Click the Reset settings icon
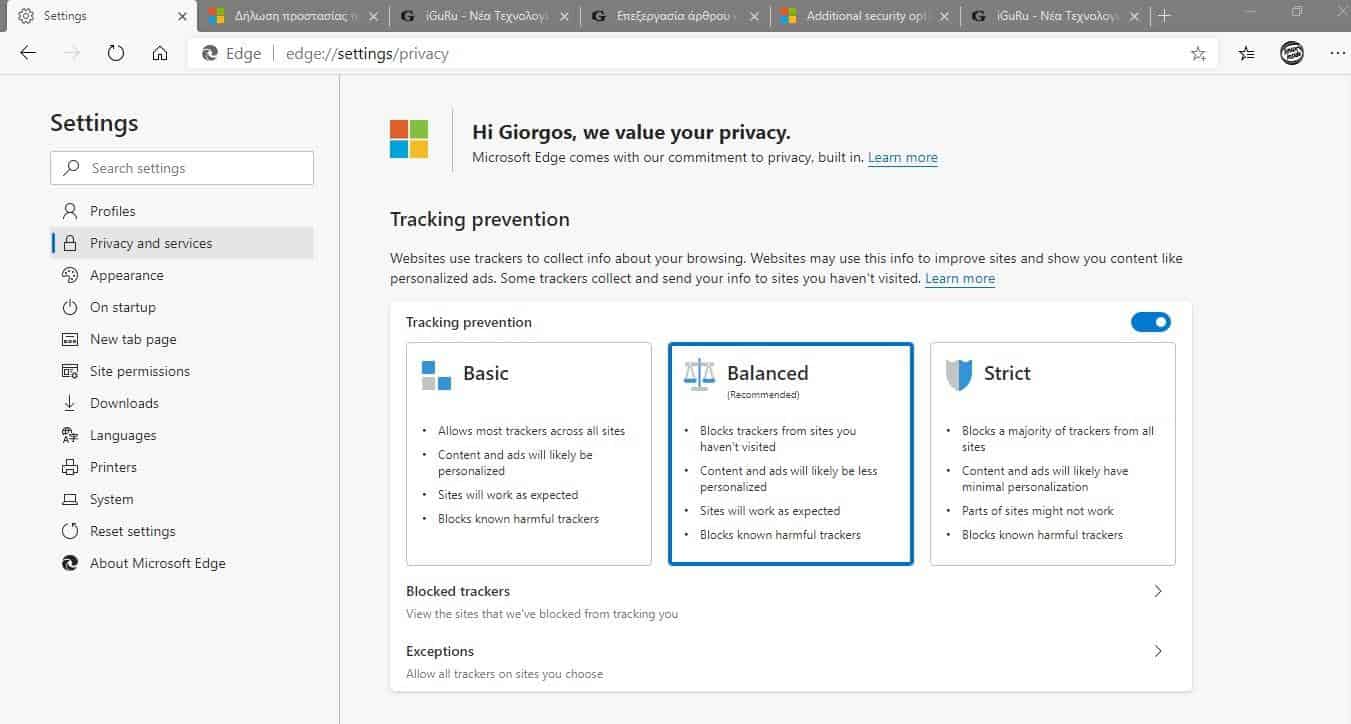The image size is (1351, 724). coord(70,531)
